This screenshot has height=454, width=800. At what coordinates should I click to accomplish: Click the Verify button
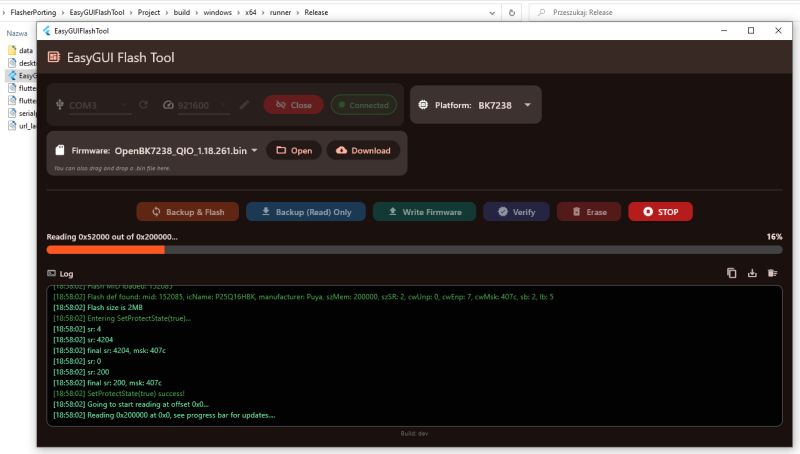[516, 212]
